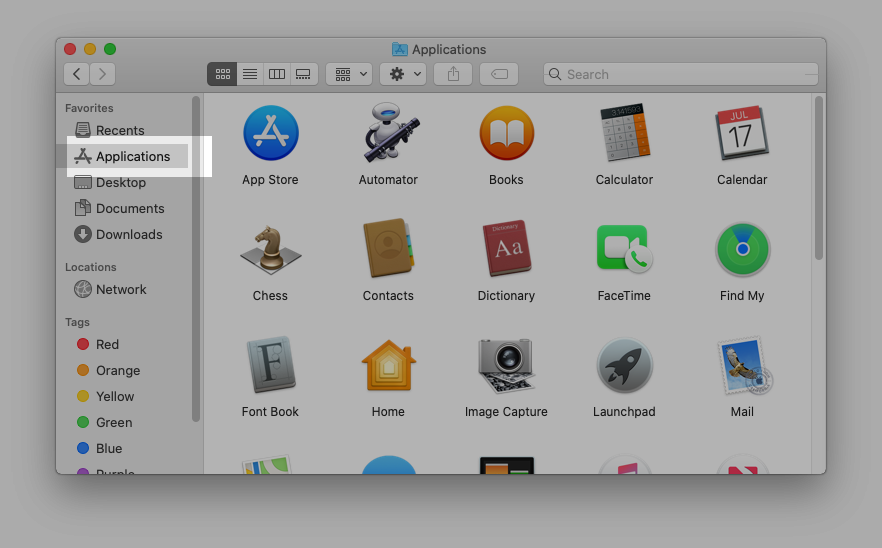The width and height of the screenshot is (882, 548).
Task: Open Documents in the sidebar
Action: 119,208
